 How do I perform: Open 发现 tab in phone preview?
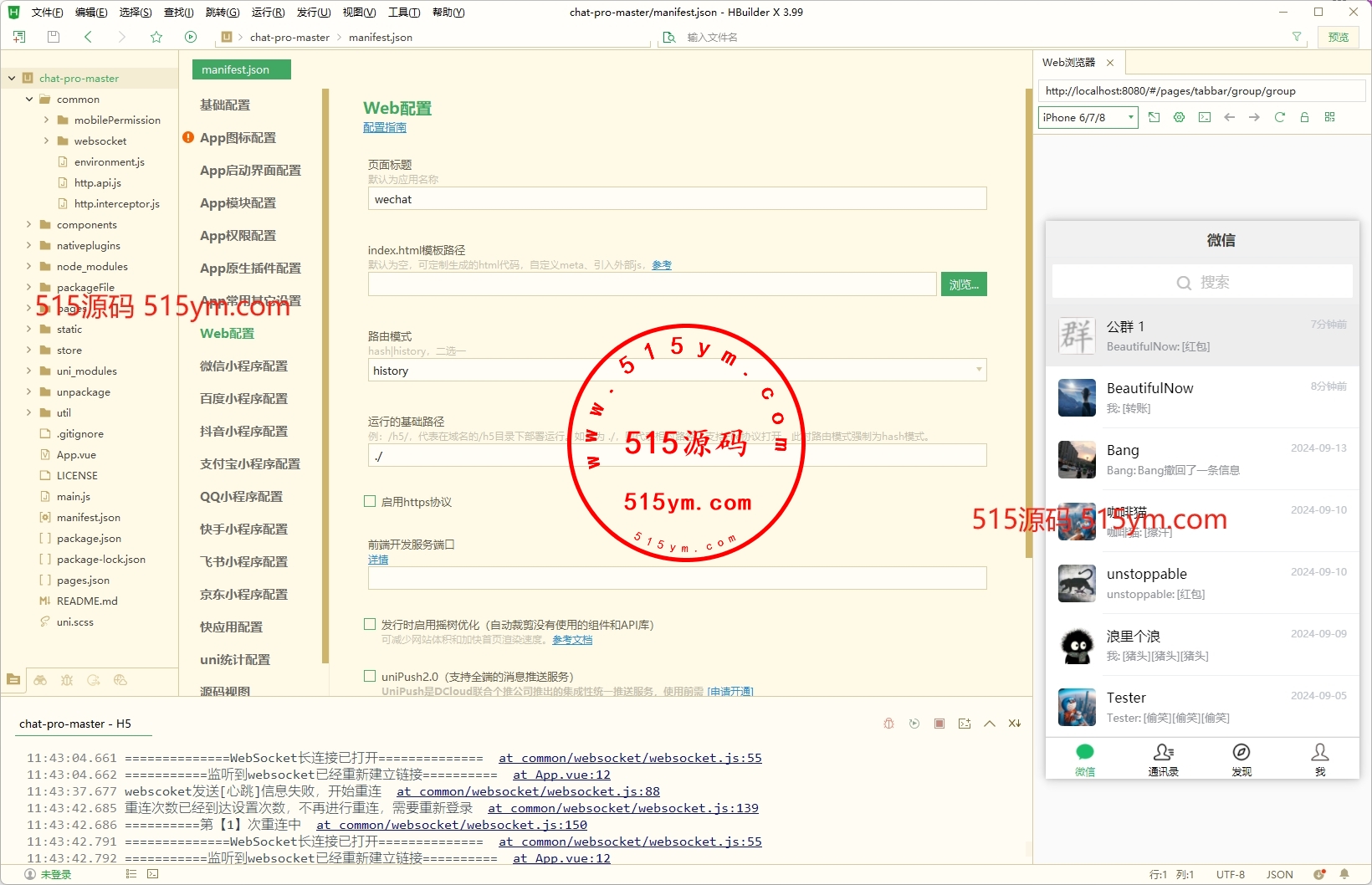tap(1241, 760)
